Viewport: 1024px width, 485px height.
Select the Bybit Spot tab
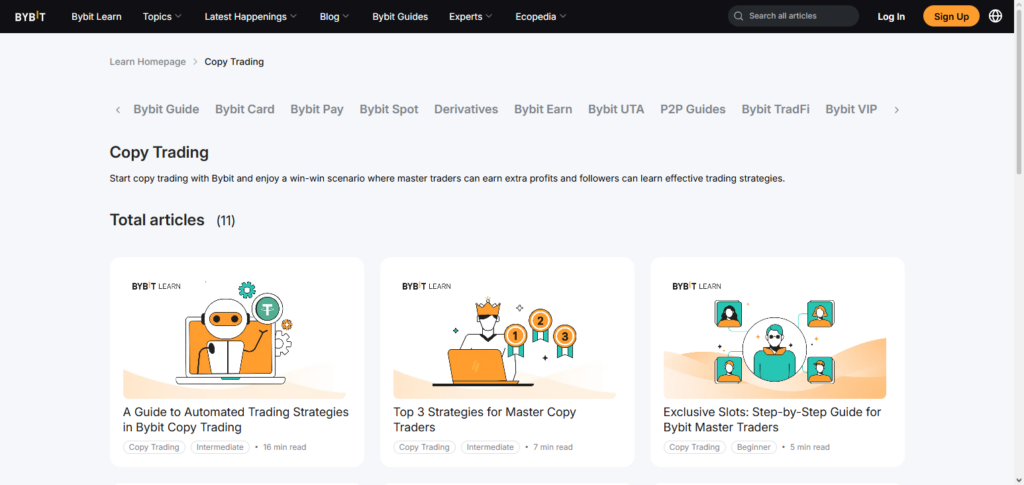389,110
